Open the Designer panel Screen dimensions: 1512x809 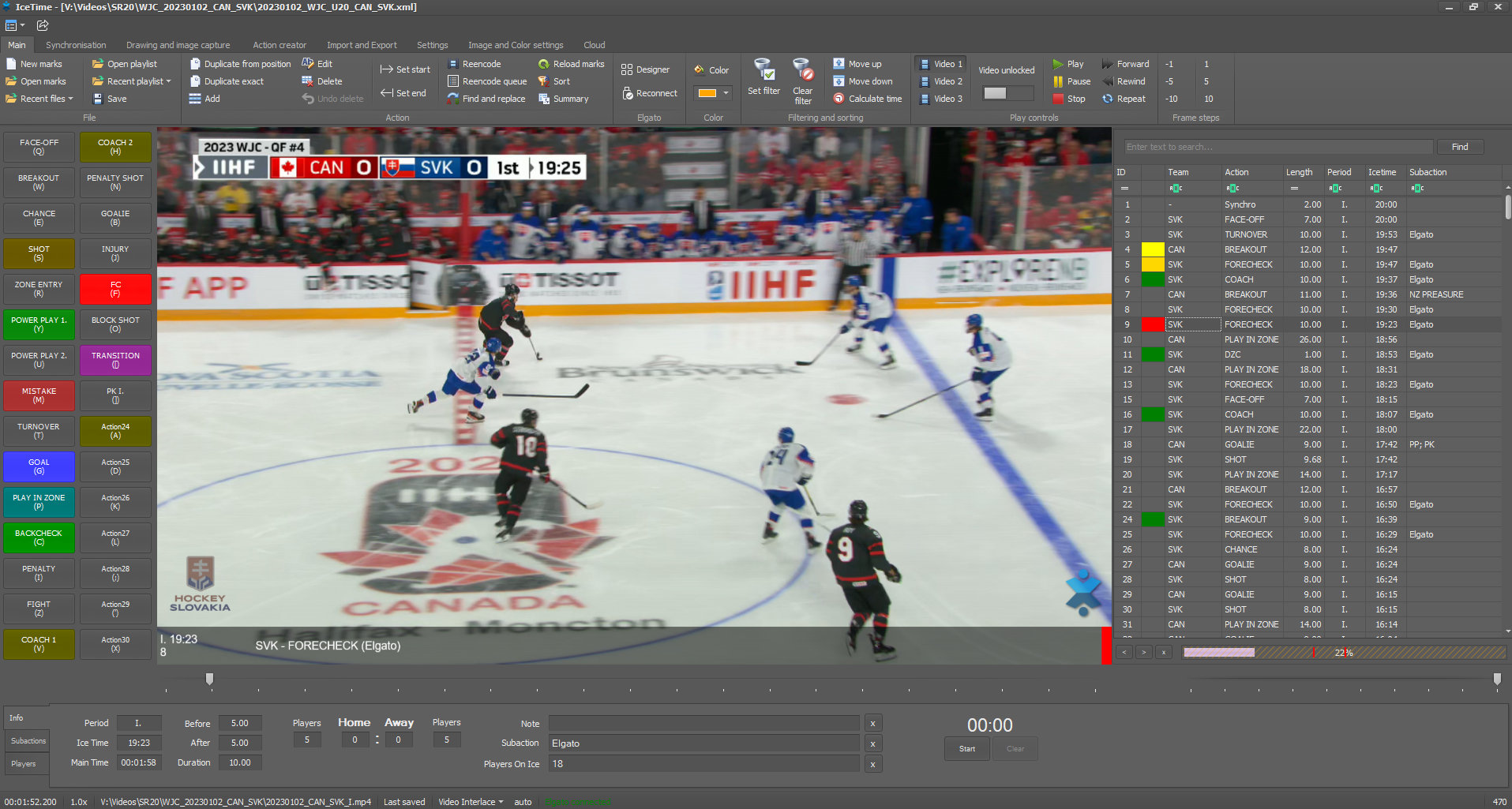point(647,69)
